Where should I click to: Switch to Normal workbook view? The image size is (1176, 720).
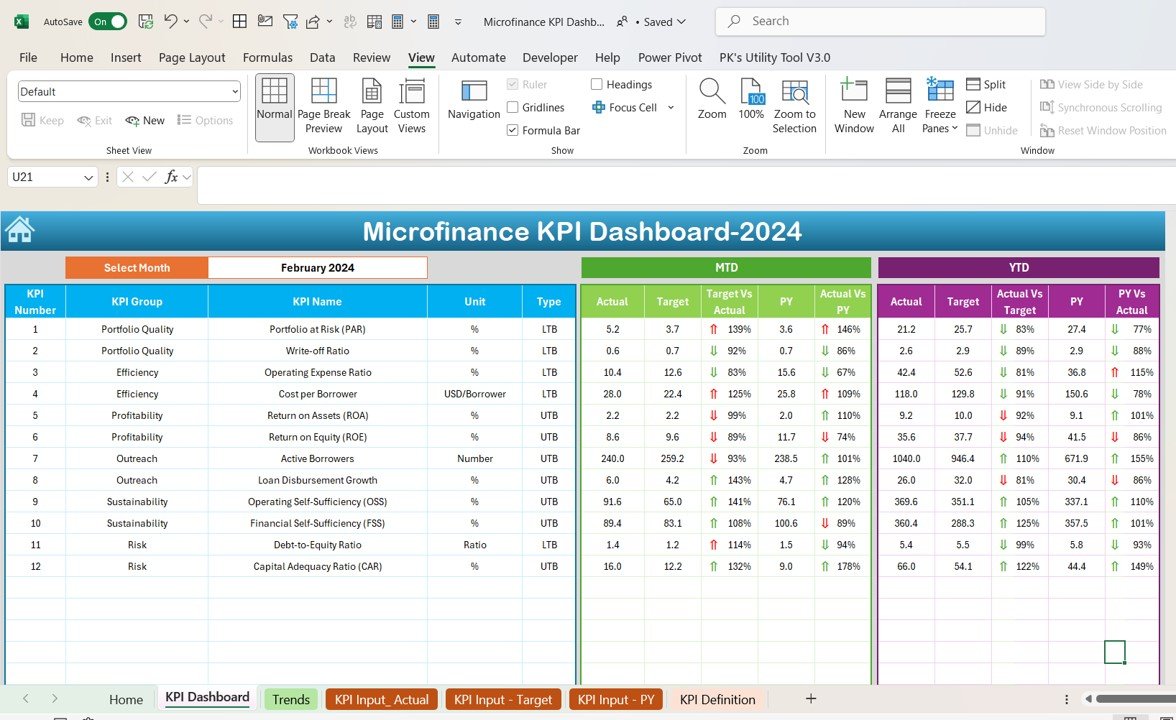(x=274, y=107)
